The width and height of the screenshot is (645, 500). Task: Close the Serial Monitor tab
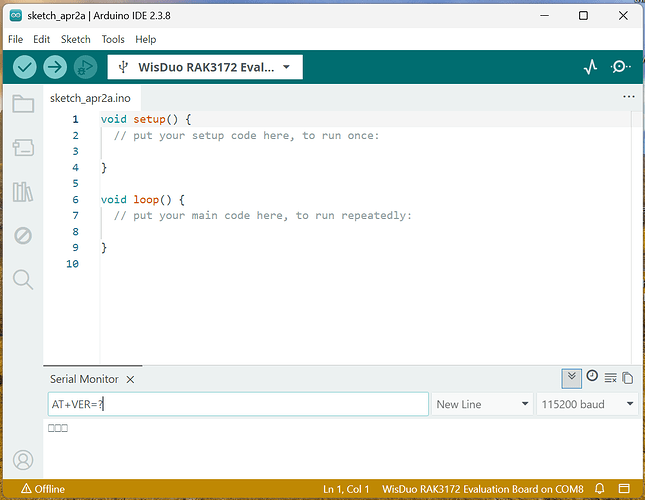130,380
